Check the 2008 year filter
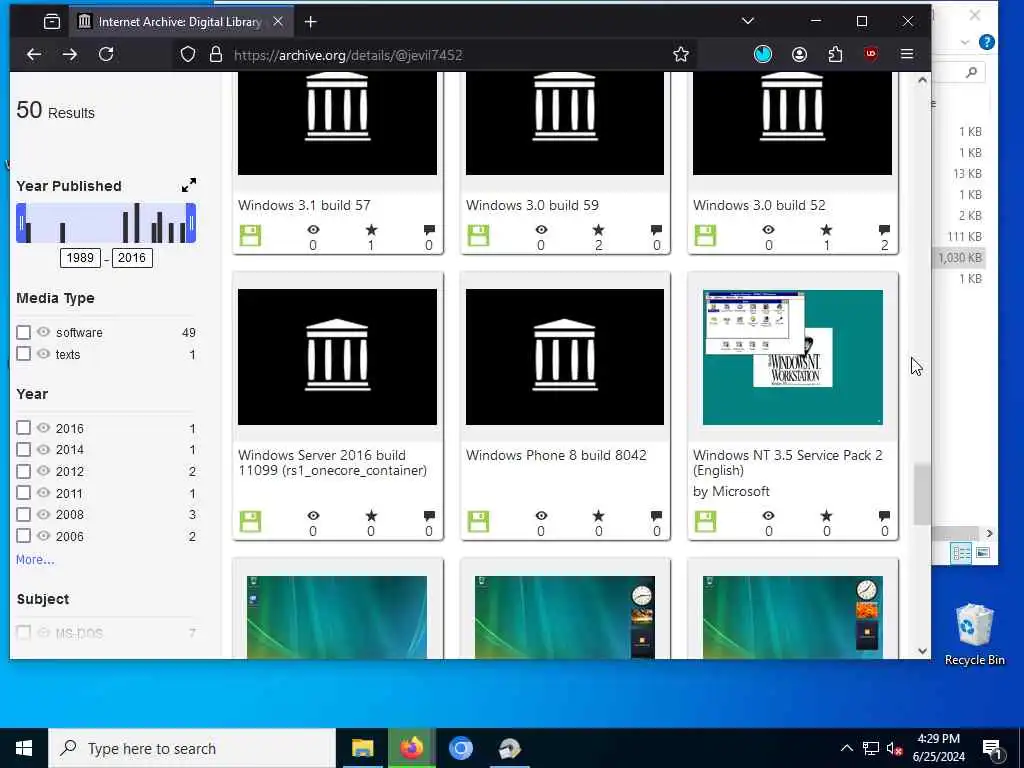The image size is (1024, 768). pyautogui.click(x=24, y=514)
